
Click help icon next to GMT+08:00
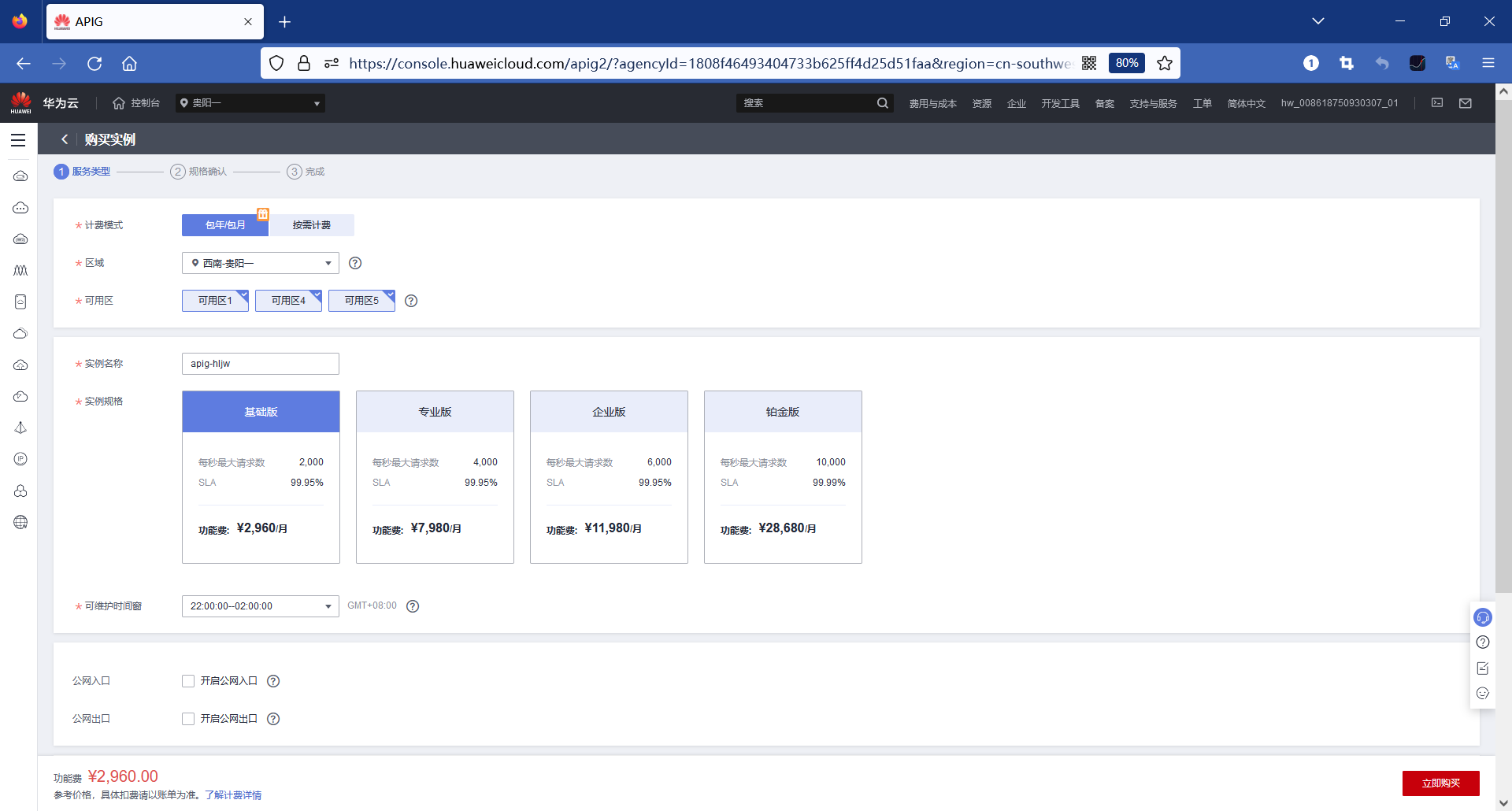click(x=413, y=606)
